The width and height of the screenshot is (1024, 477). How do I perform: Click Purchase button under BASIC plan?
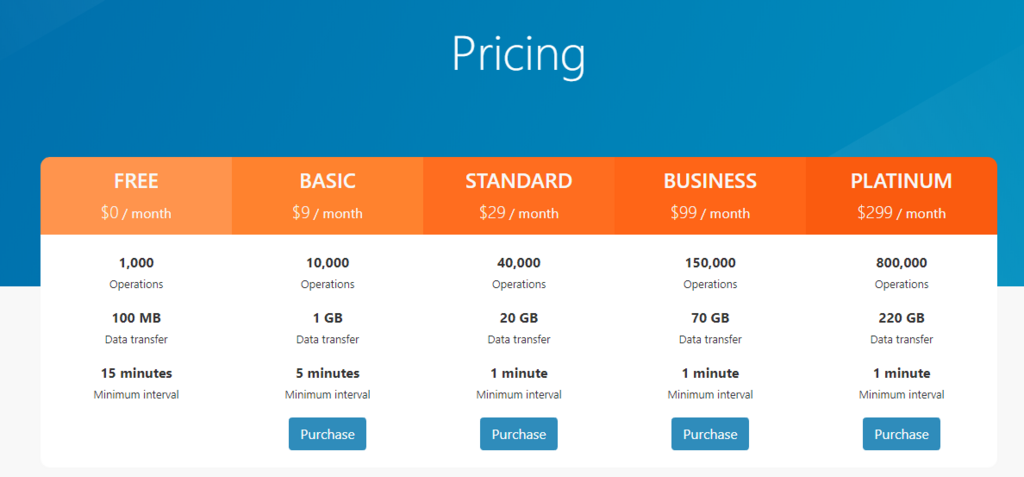(327, 434)
